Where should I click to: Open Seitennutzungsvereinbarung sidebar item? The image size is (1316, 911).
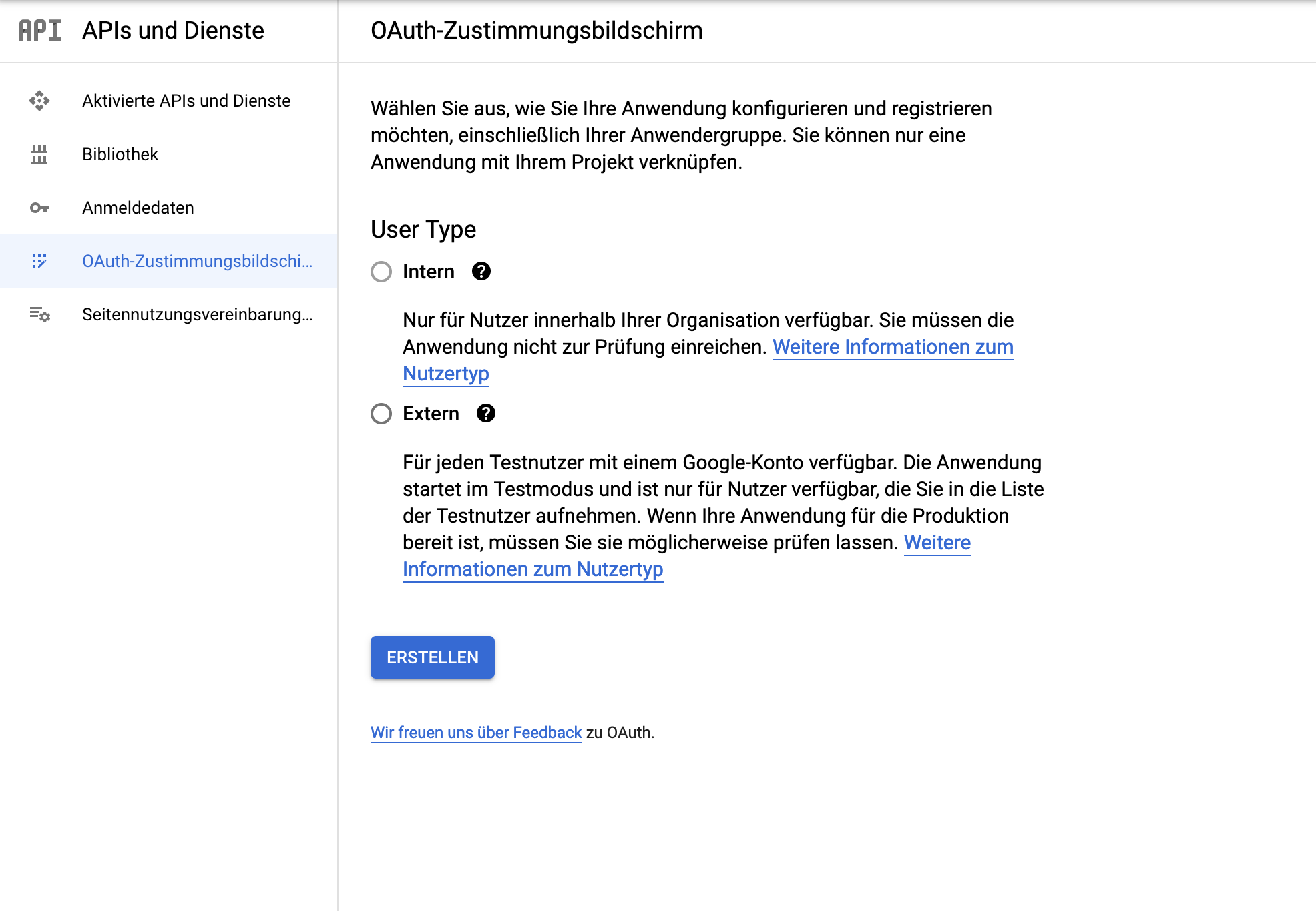pyautogui.click(x=169, y=314)
